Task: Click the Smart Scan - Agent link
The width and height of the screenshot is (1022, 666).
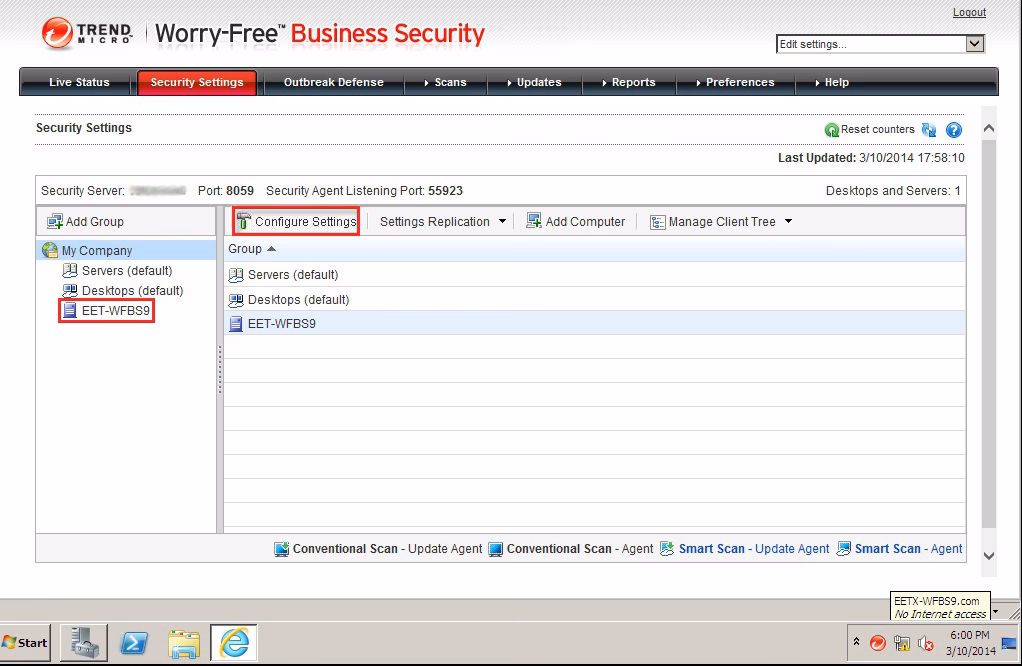Action: [x=909, y=549]
